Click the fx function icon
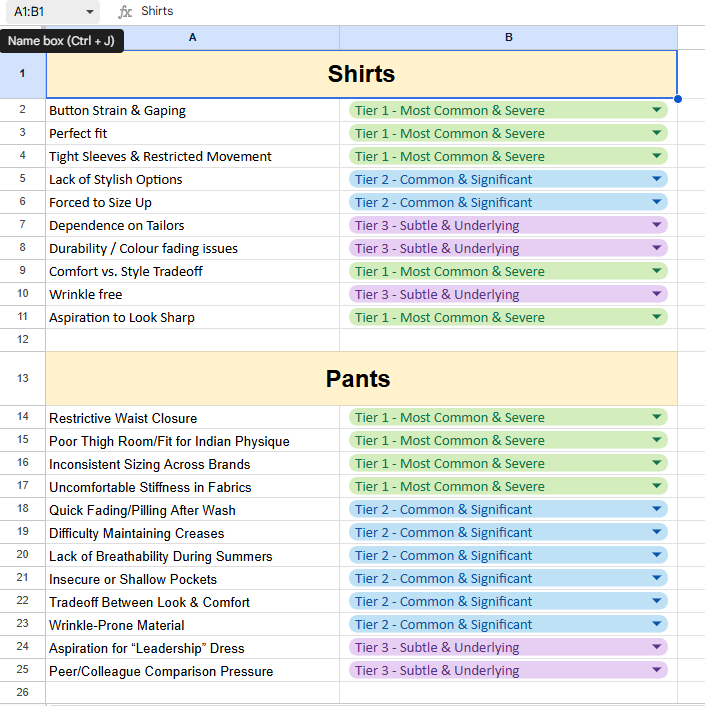The height and width of the screenshot is (706, 705). point(125,11)
